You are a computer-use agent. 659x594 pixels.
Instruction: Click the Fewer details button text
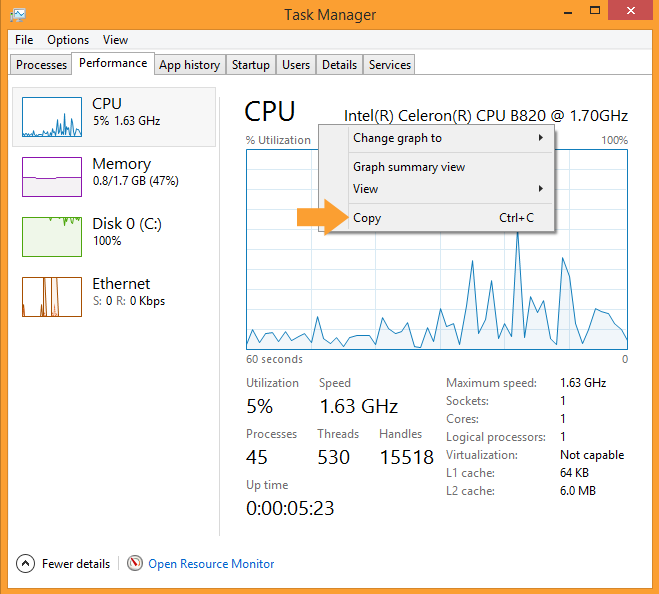(76, 564)
